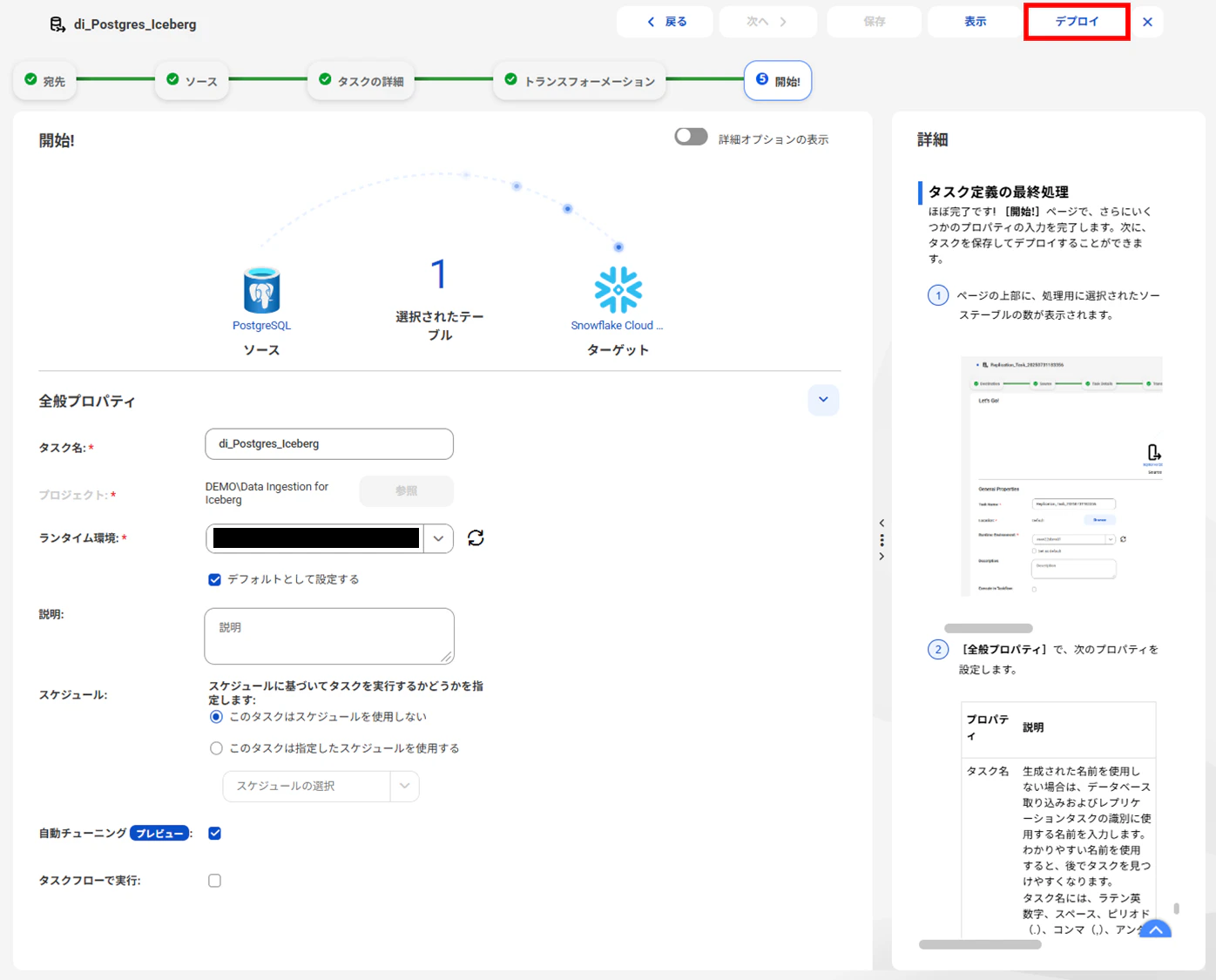Click the green check icon on タスクの詳細 step
Image resolution: width=1216 pixels, height=980 pixels.
click(x=325, y=79)
